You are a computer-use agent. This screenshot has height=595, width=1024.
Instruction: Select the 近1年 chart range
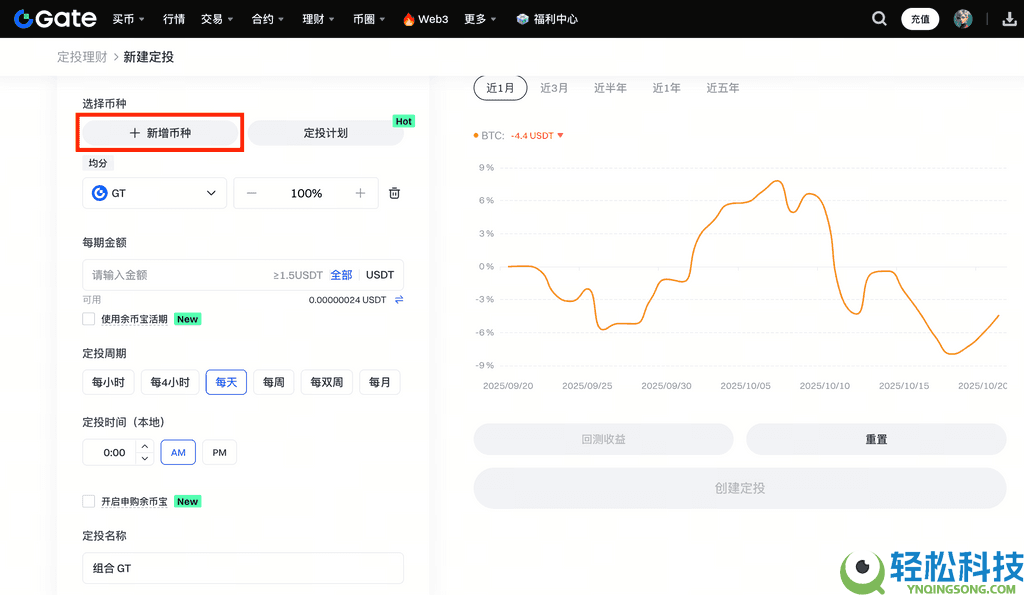click(666, 87)
